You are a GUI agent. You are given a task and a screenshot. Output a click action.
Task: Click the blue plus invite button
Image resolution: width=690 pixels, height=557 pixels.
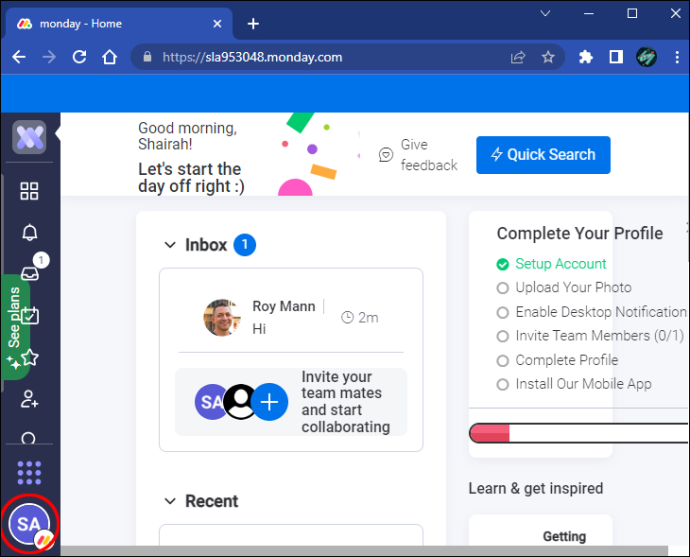coord(269,402)
